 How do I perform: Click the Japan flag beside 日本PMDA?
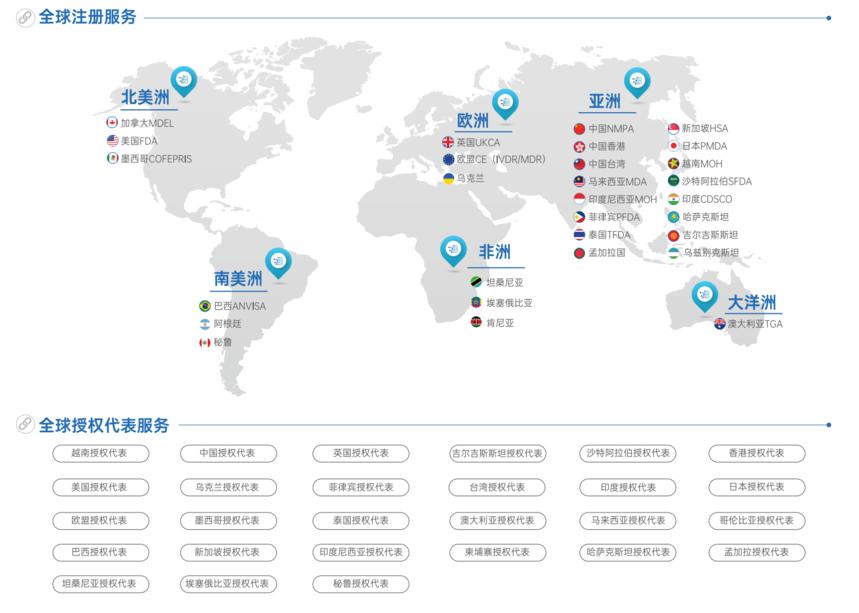(673, 146)
